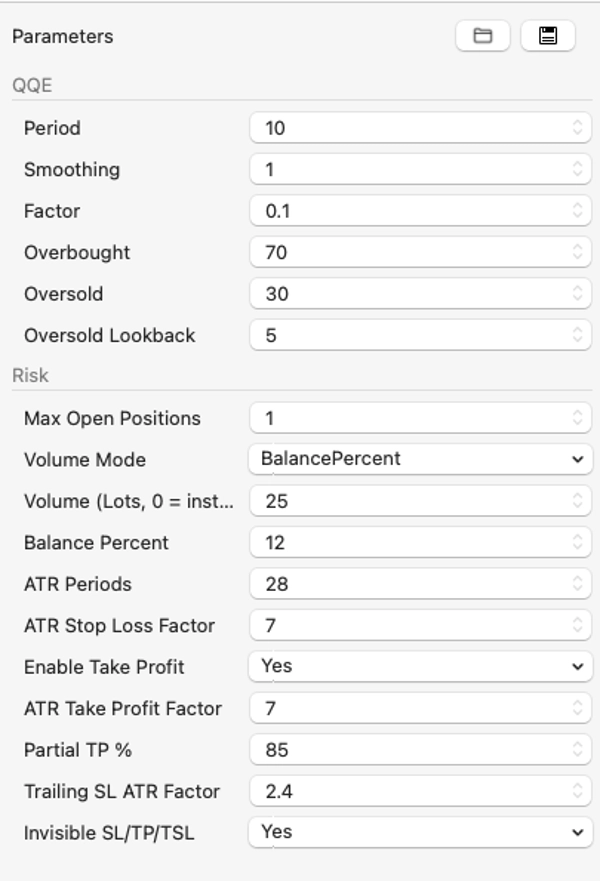This screenshot has height=881, width=600.
Task: Click the Factor value stepper
Action: 577,211
